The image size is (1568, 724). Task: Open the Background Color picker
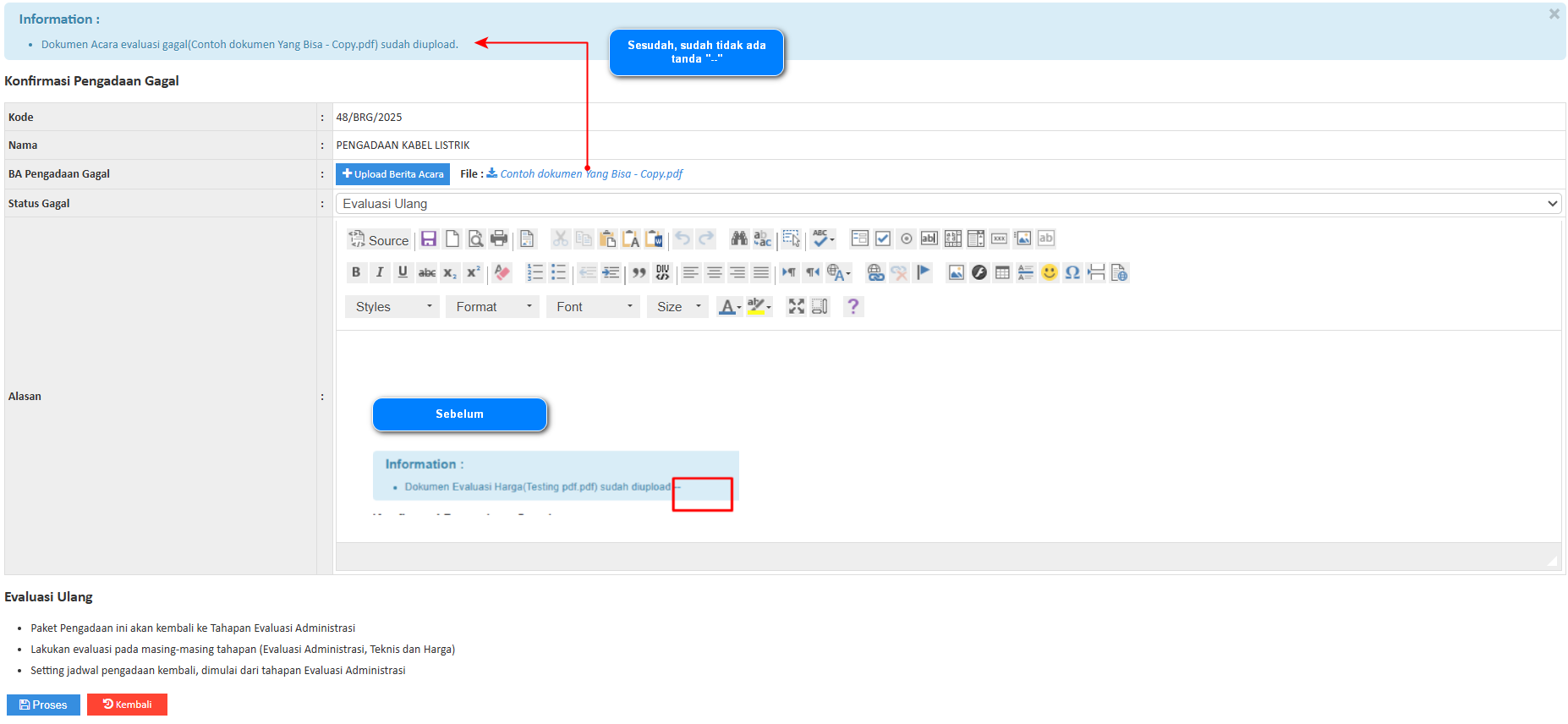pyautogui.click(x=759, y=307)
